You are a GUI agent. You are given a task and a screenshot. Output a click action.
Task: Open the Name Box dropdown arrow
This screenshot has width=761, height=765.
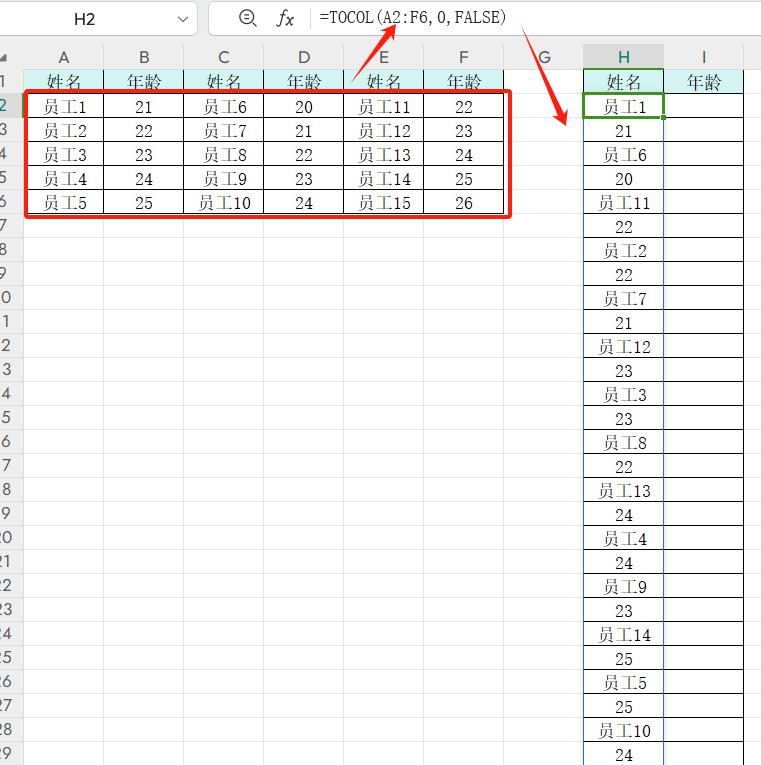coord(183,19)
